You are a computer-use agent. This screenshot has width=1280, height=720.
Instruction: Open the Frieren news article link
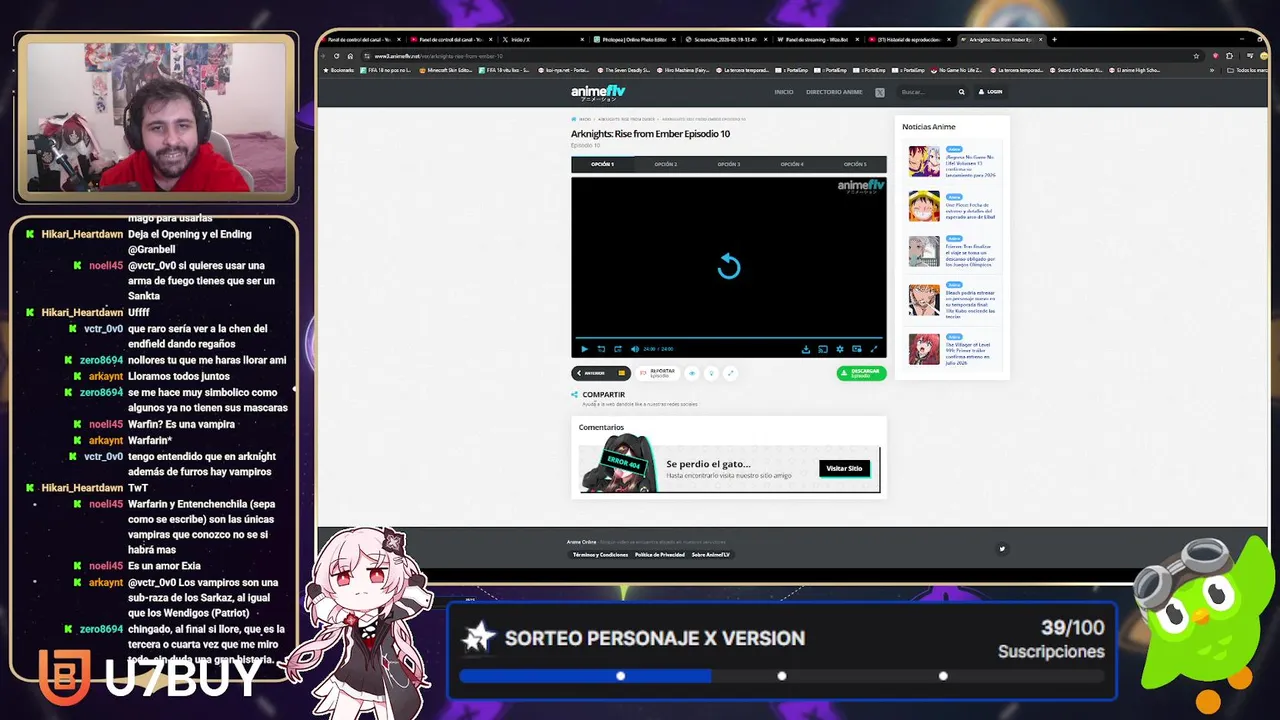tap(969, 256)
